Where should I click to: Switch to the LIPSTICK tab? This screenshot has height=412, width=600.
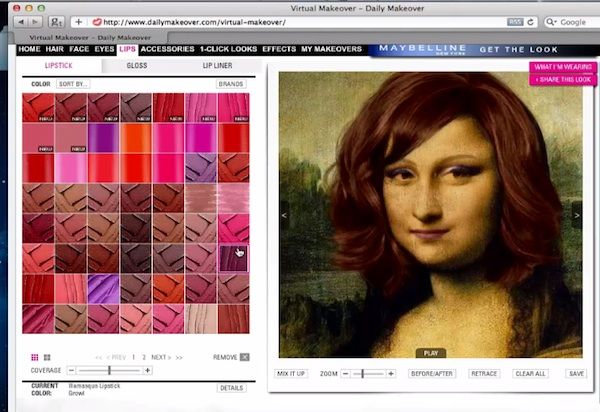(59, 65)
